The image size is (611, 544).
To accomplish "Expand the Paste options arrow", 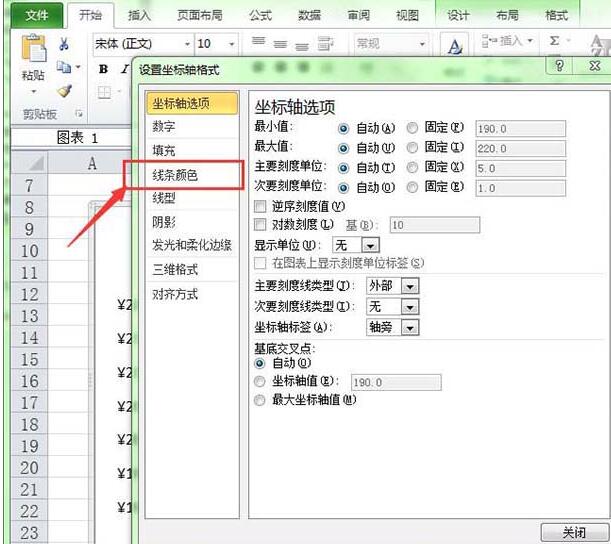I will 34,92.
